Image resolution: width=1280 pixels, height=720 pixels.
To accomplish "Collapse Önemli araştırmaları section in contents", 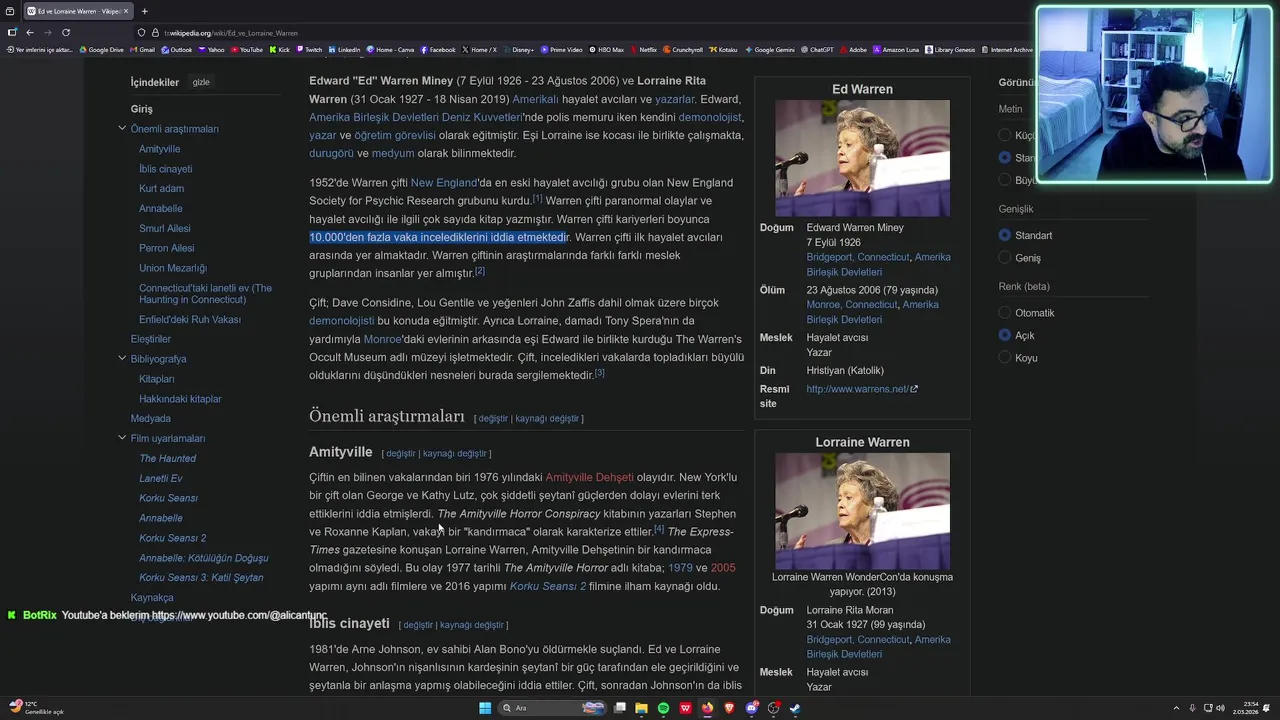I will coord(122,129).
